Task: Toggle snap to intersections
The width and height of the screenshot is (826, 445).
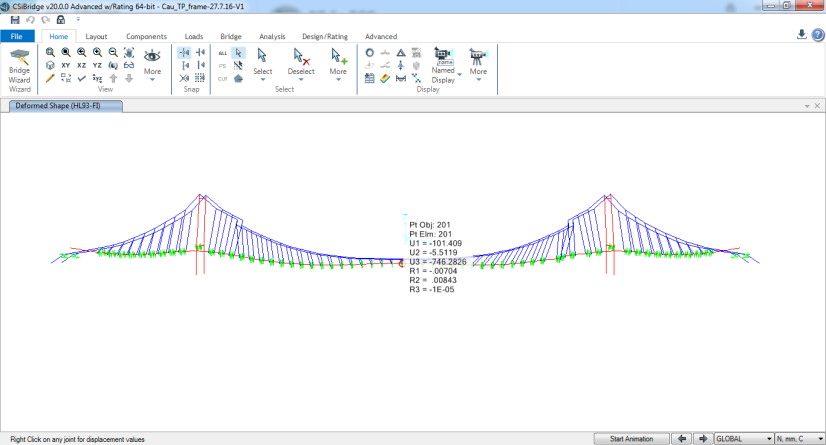Action: click(184, 78)
